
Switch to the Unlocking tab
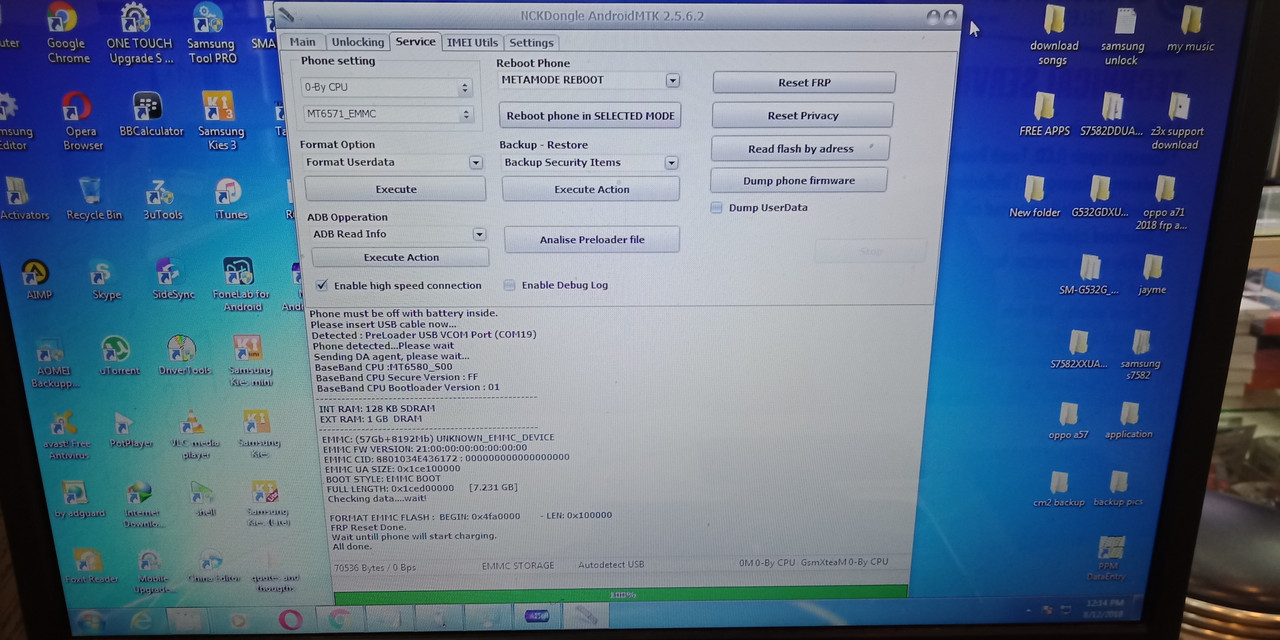(x=358, y=42)
